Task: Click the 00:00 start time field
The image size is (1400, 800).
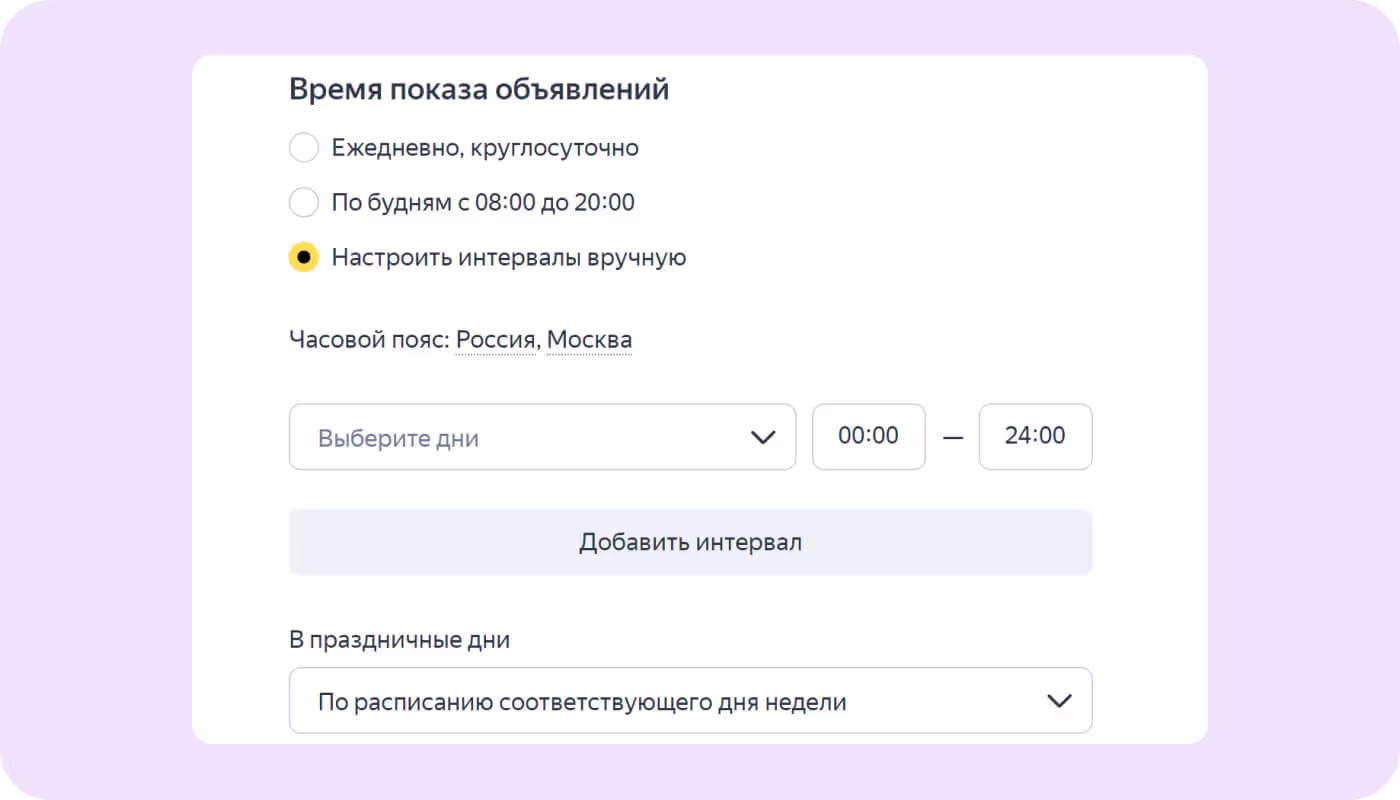Action: [869, 437]
